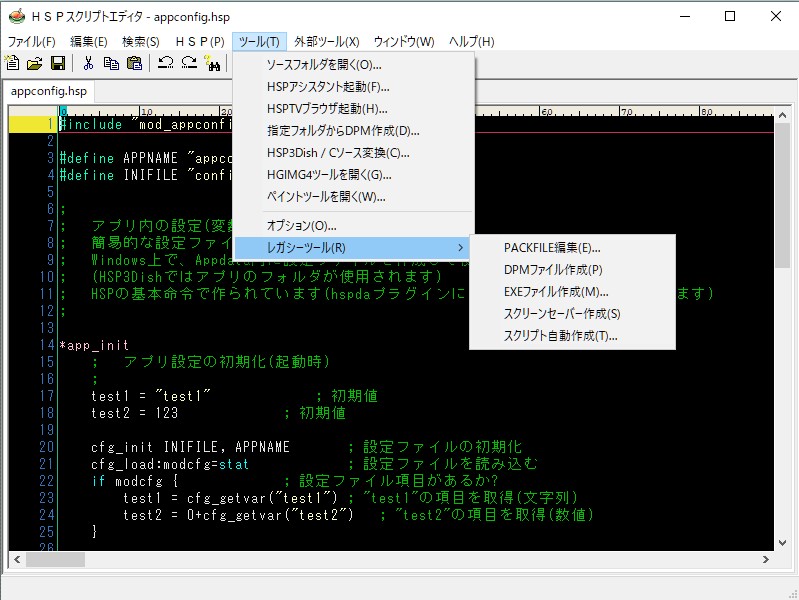
Task: Select HSP3Dish / Cソース変換(C)...
Action: 354,152
